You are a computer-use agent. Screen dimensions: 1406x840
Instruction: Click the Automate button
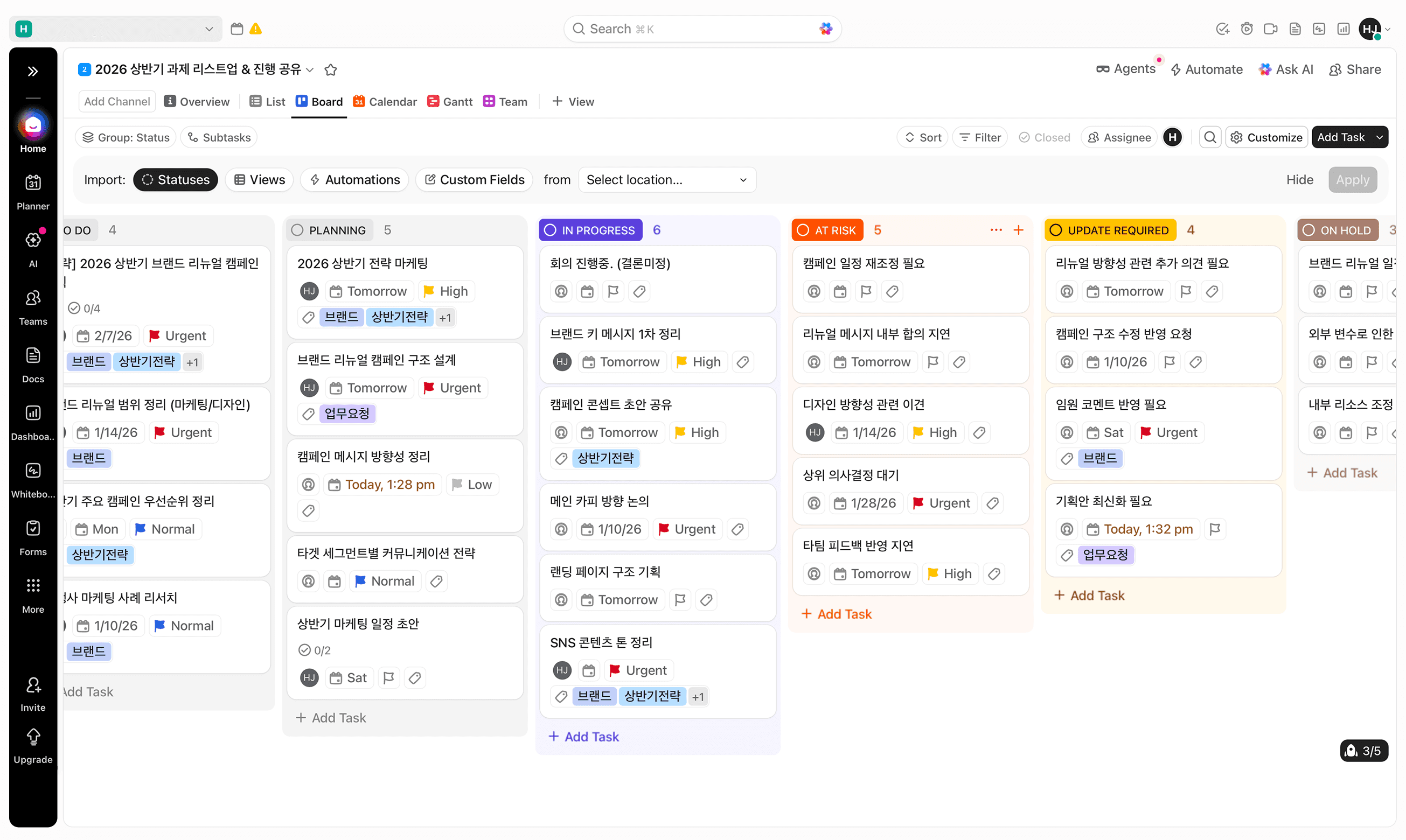[x=1207, y=69]
